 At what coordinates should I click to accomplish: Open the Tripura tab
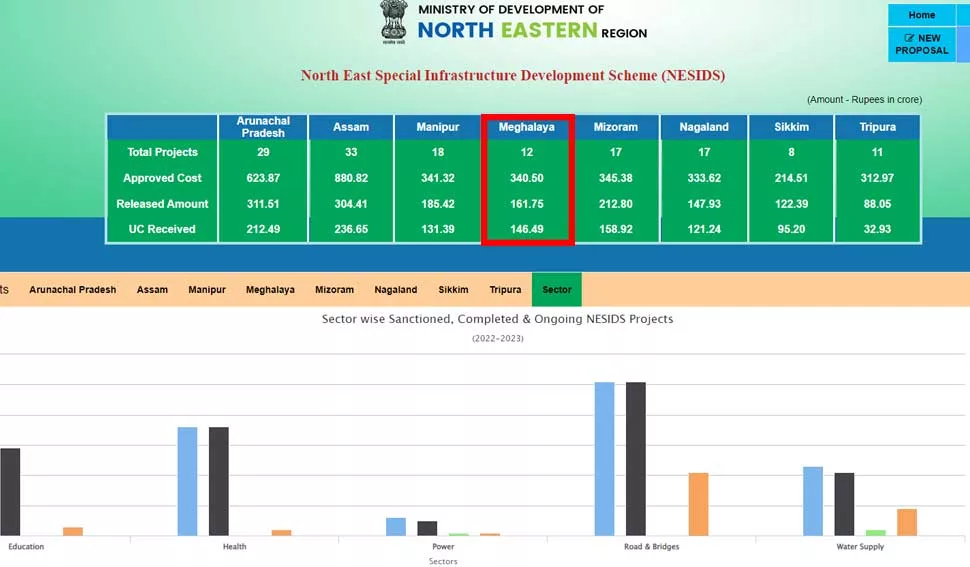(x=505, y=289)
